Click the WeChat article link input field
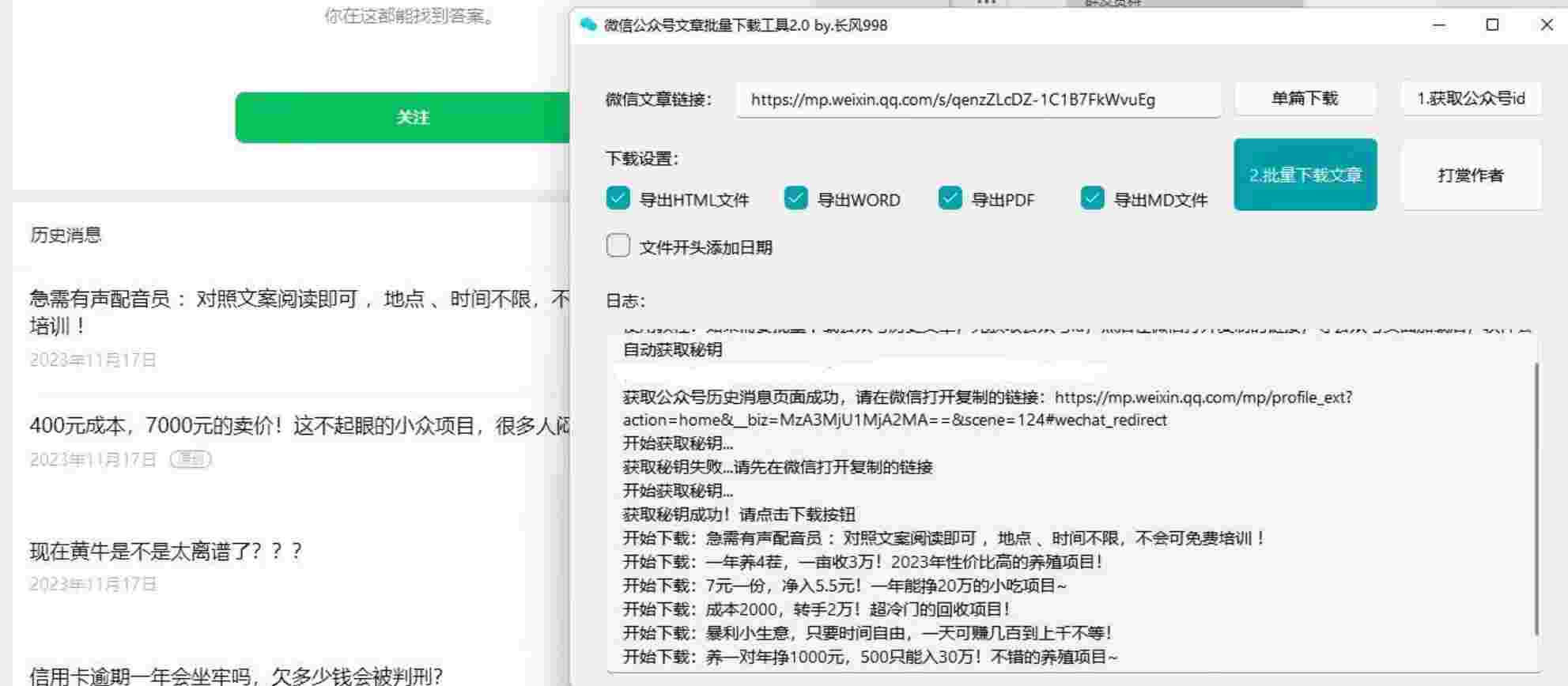 click(x=978, y=100)
